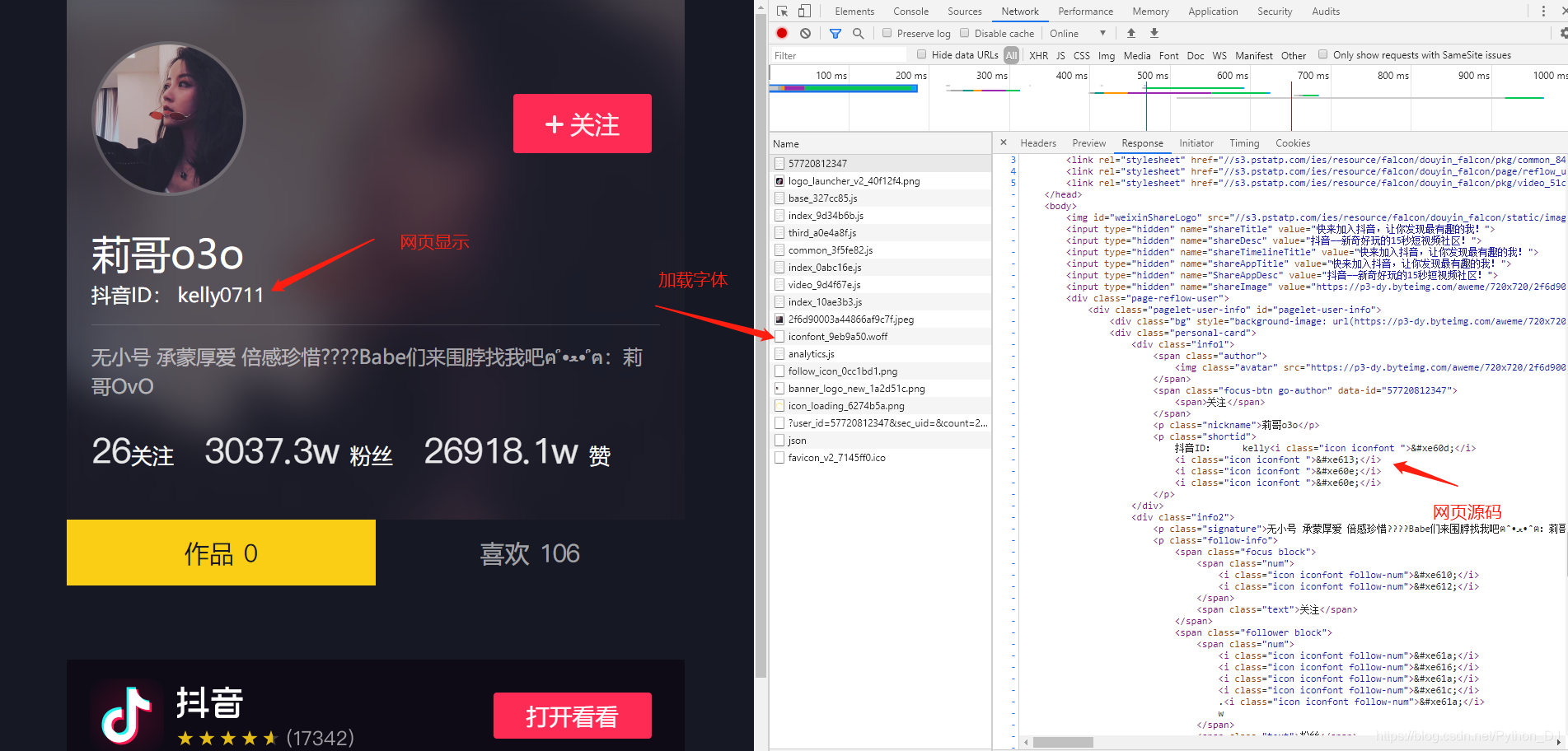Import a HAR file with the upload arrow

[1131, 33]
